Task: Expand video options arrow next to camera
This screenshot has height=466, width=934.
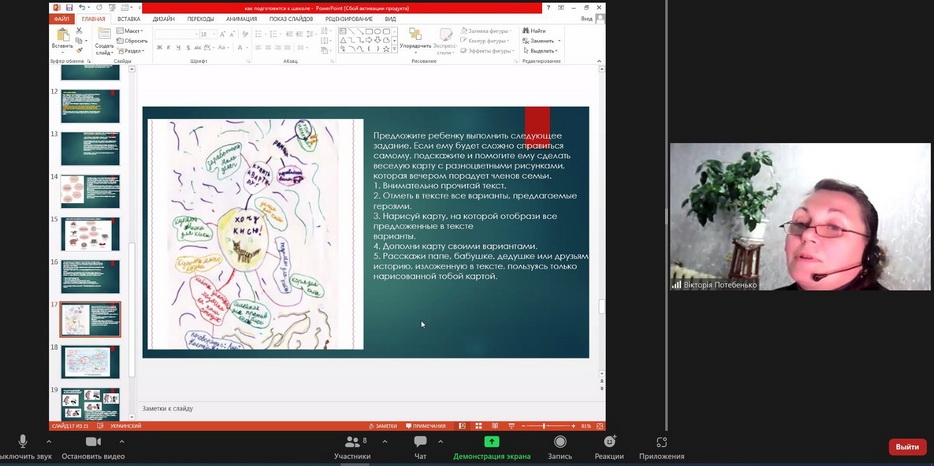Action: click(x=122, y=441)
